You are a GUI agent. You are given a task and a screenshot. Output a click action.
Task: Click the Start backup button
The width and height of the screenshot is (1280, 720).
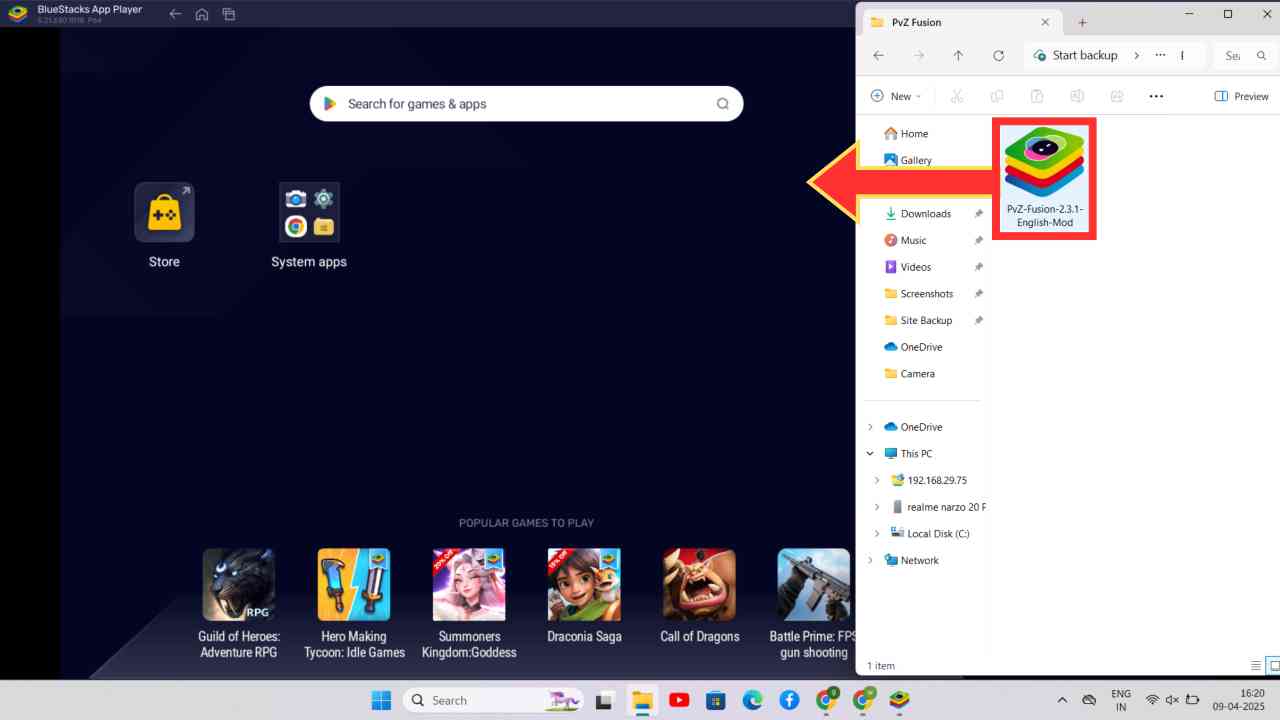tap(1076, 55)
